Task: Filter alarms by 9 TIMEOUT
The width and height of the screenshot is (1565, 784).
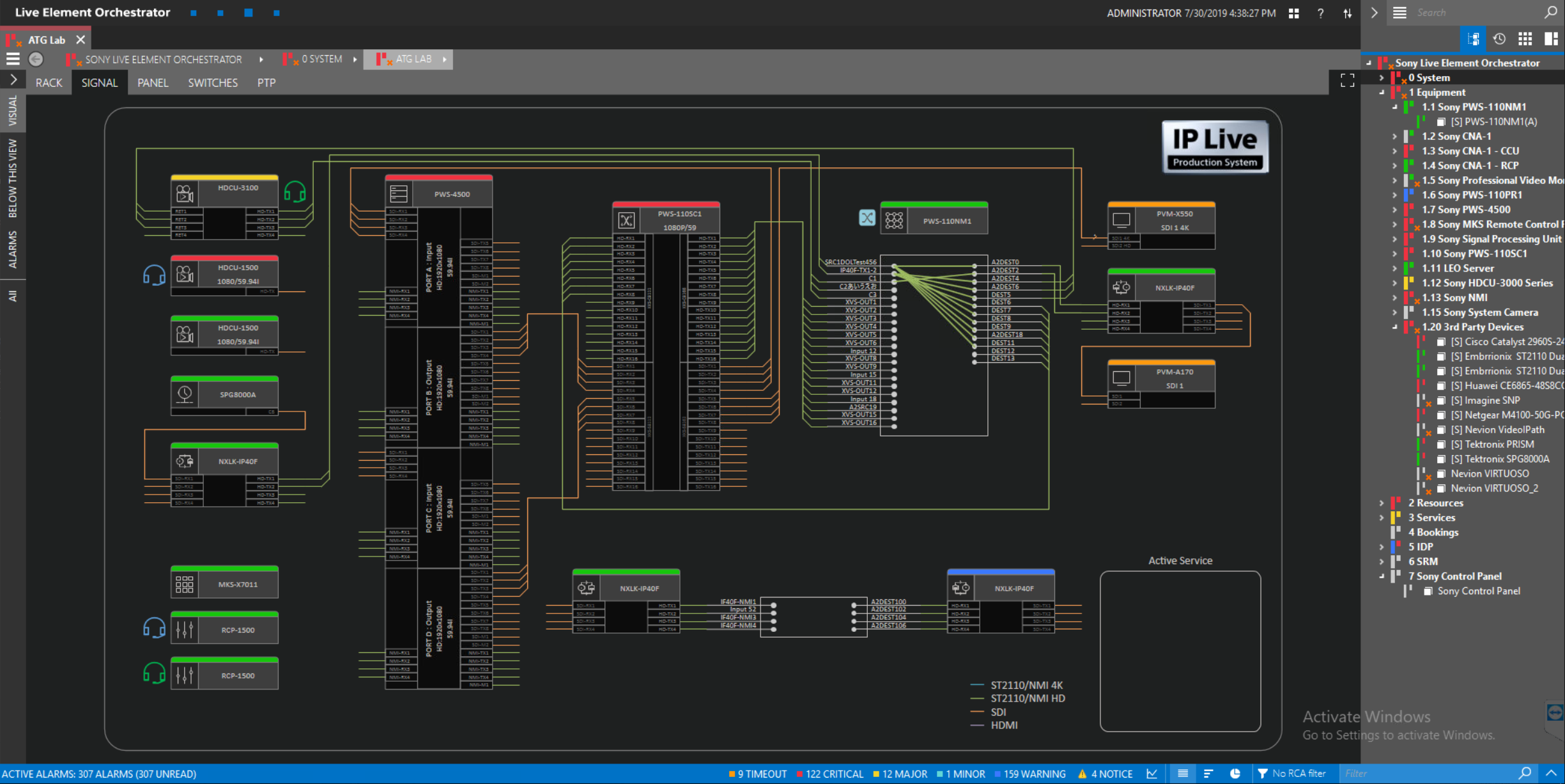Action: [x=758, y=774]
